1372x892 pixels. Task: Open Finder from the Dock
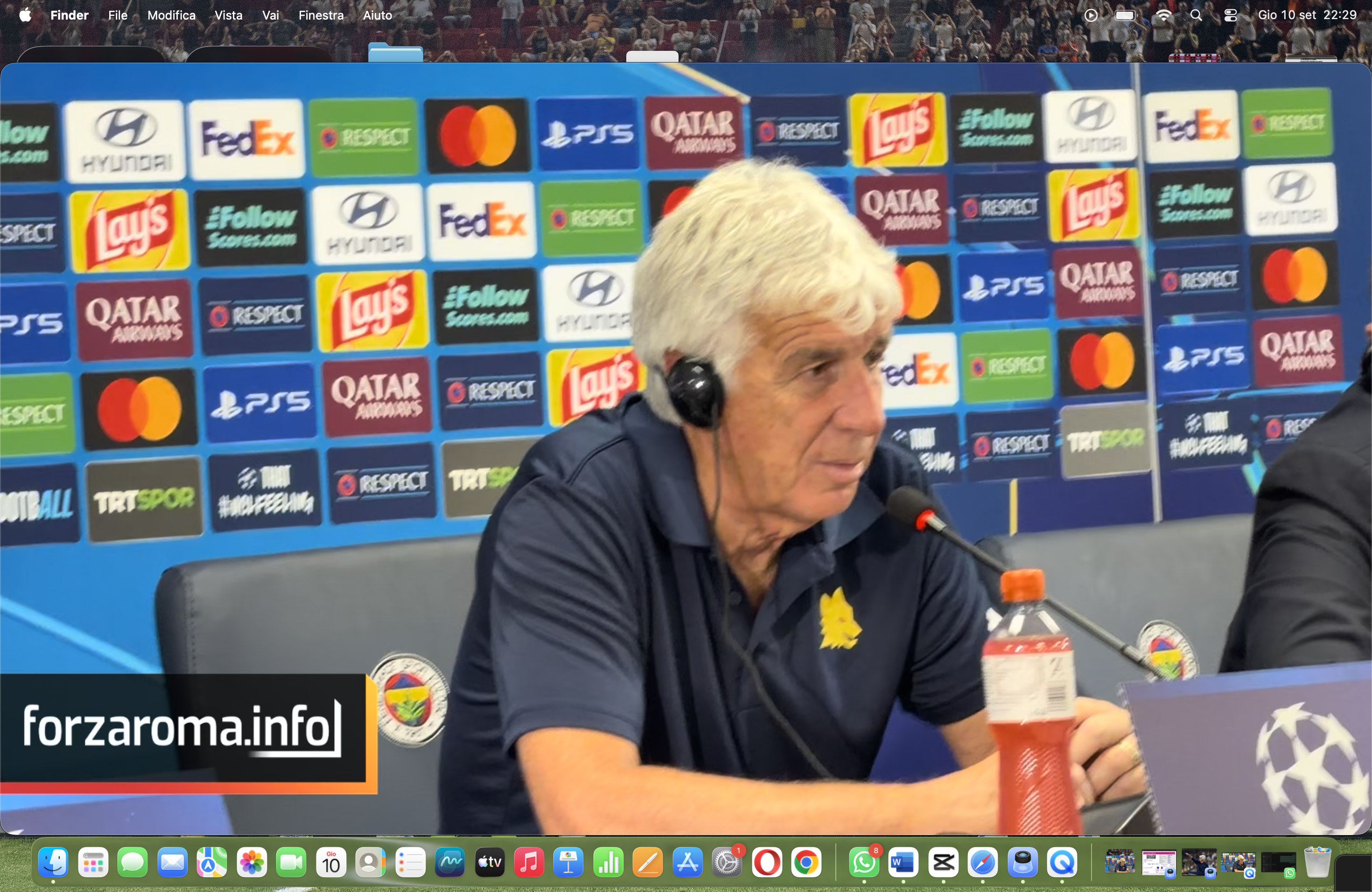[x=53, y=863]
